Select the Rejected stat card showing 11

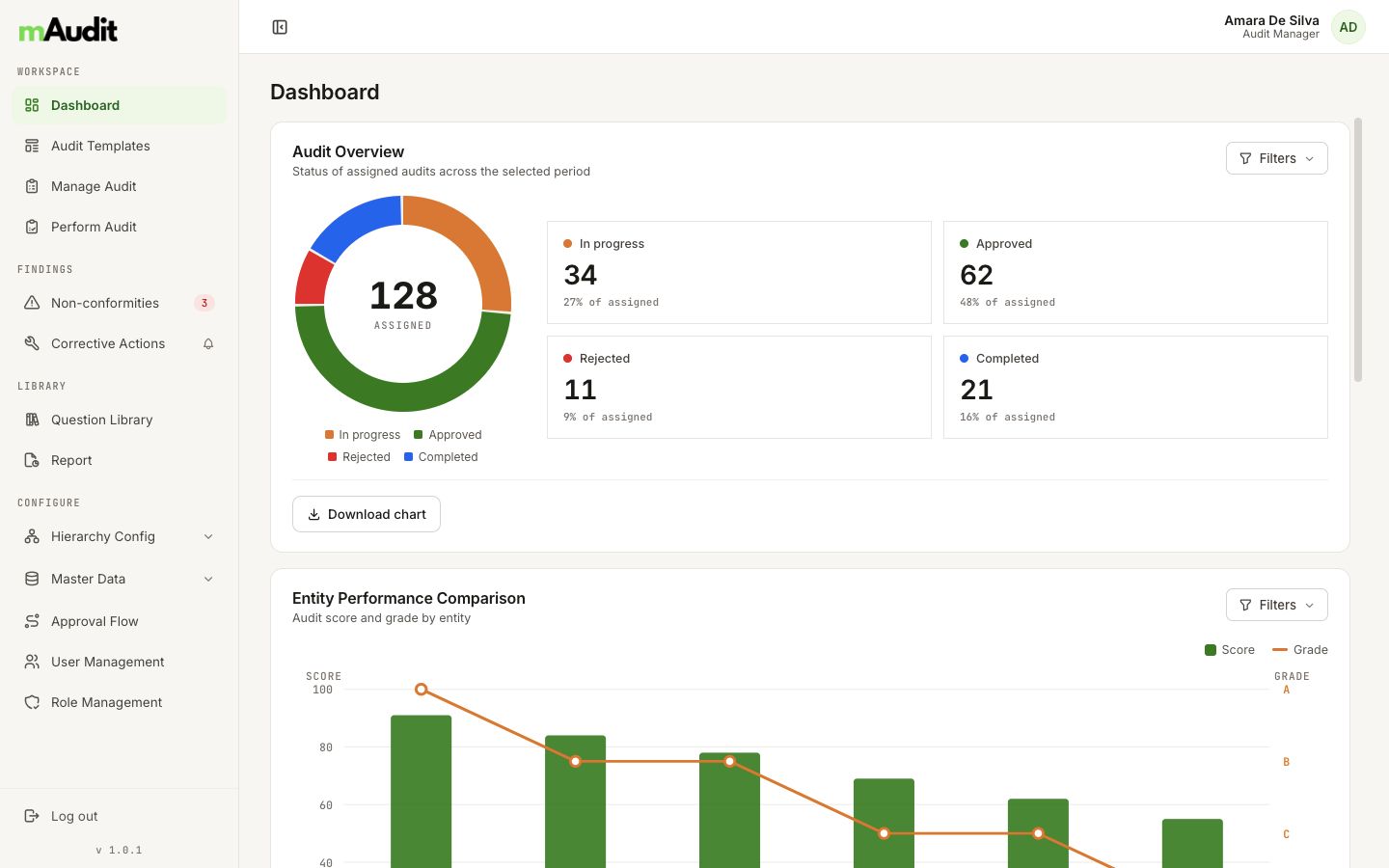739,387
